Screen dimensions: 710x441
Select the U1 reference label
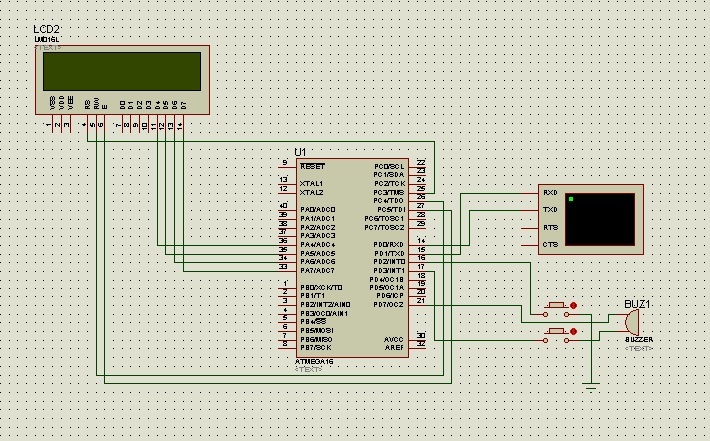(300, 152)
